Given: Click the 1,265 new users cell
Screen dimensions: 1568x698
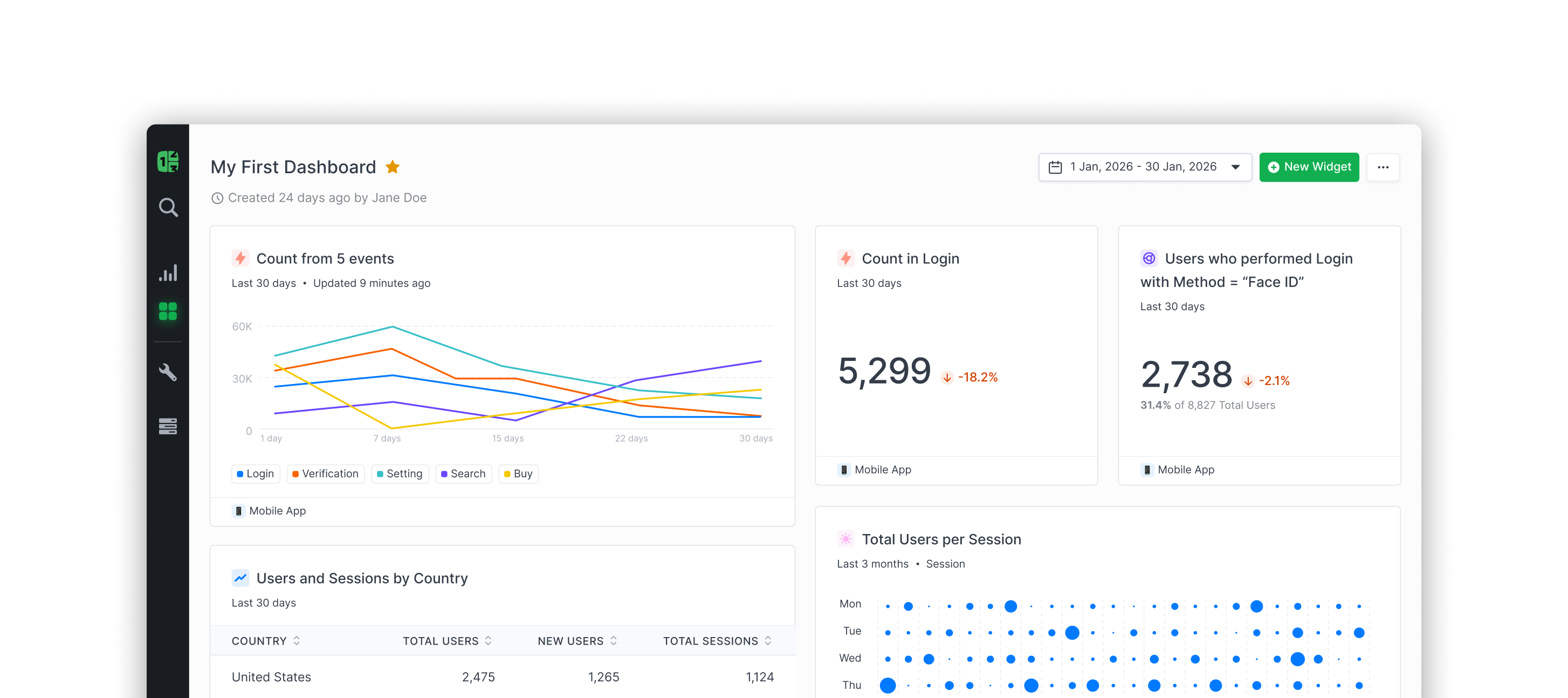Looking at the screenshot, I should point(604,676).
